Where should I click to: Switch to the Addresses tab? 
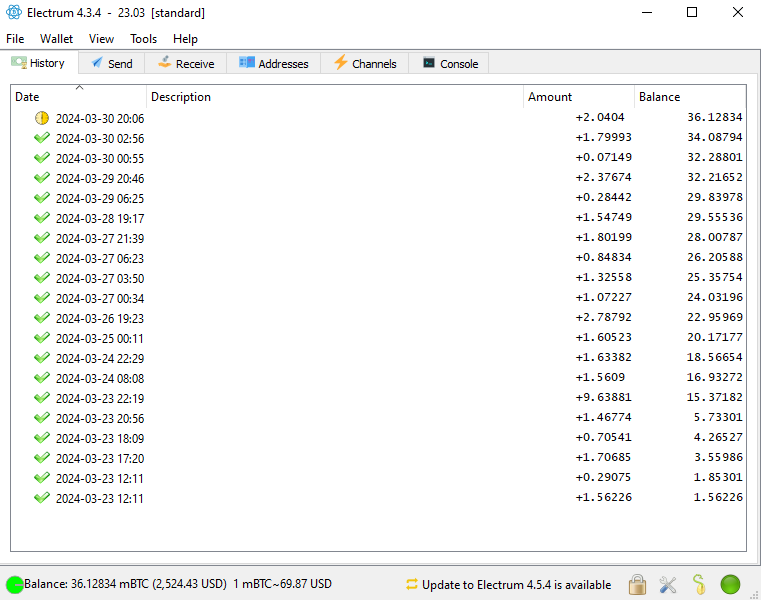[x=274, y=64]
